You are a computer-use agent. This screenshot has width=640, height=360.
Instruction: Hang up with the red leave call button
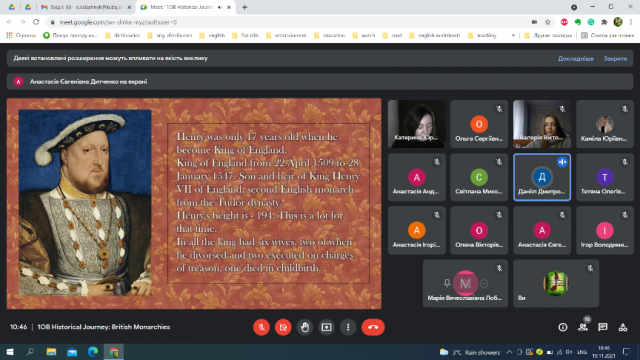point(373,327)
